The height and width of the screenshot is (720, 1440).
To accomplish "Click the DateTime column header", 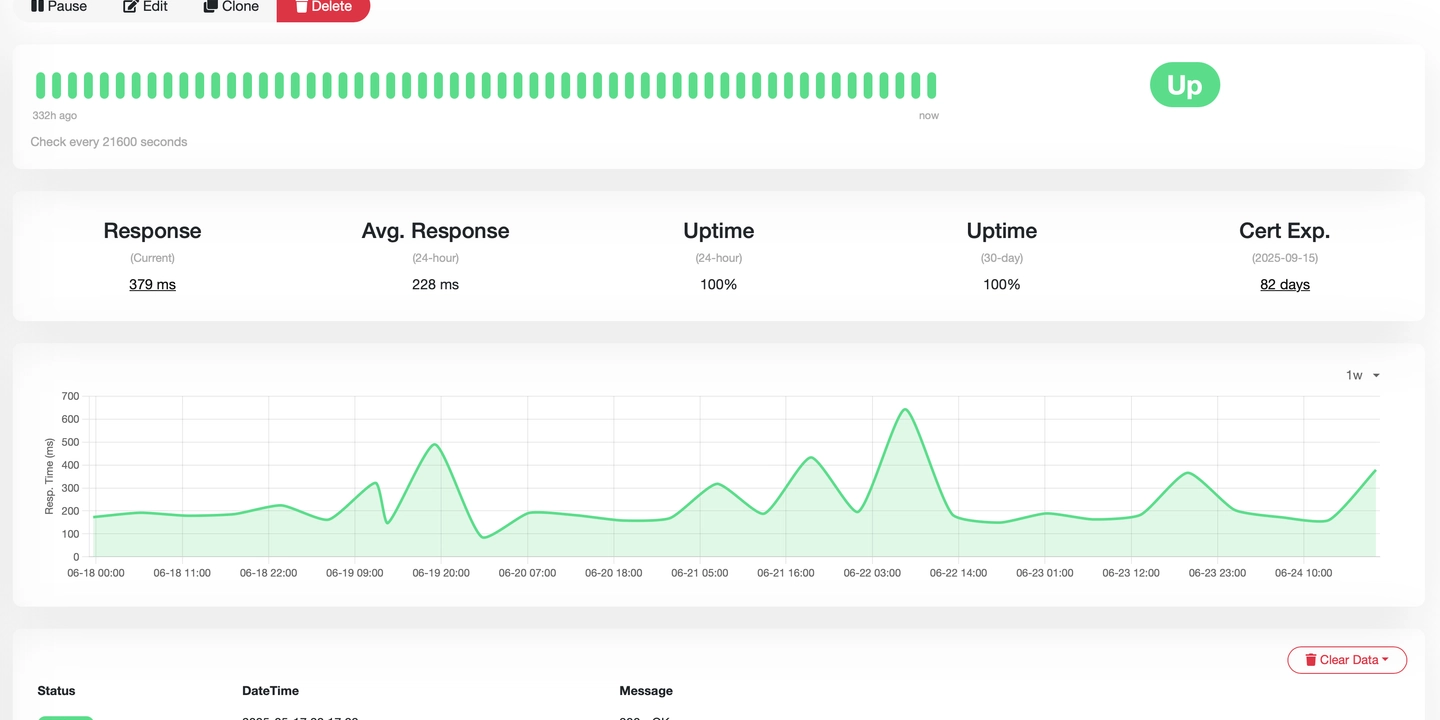I will (270, 691).
